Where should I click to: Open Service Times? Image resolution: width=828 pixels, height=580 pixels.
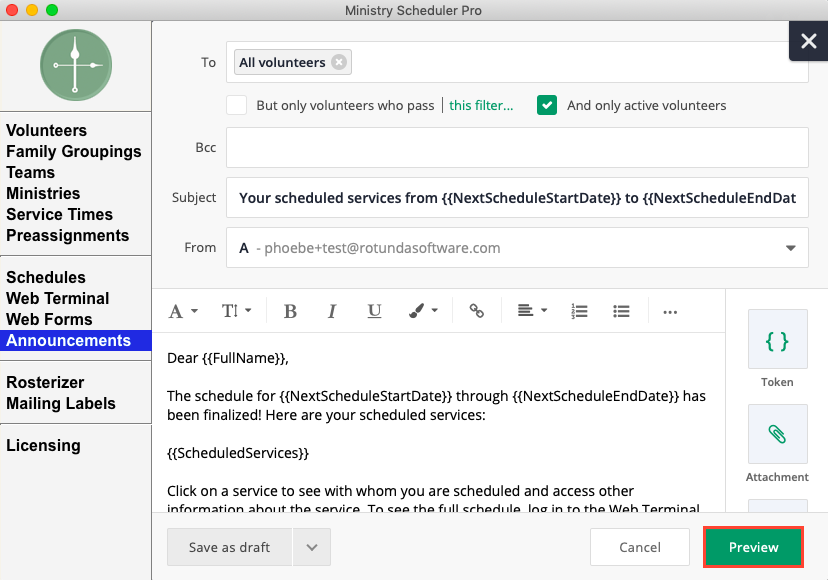60,214
